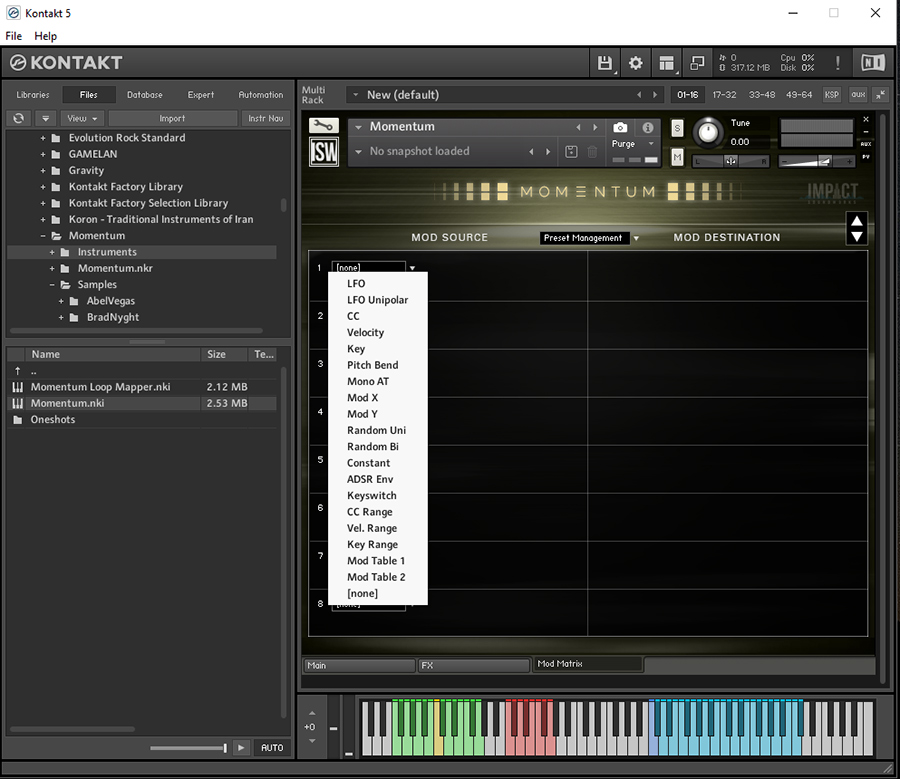Click previous instrument arrow beside Momentum
The width and height of the screenshot is (900, 779).
click(x=578, y=127)
